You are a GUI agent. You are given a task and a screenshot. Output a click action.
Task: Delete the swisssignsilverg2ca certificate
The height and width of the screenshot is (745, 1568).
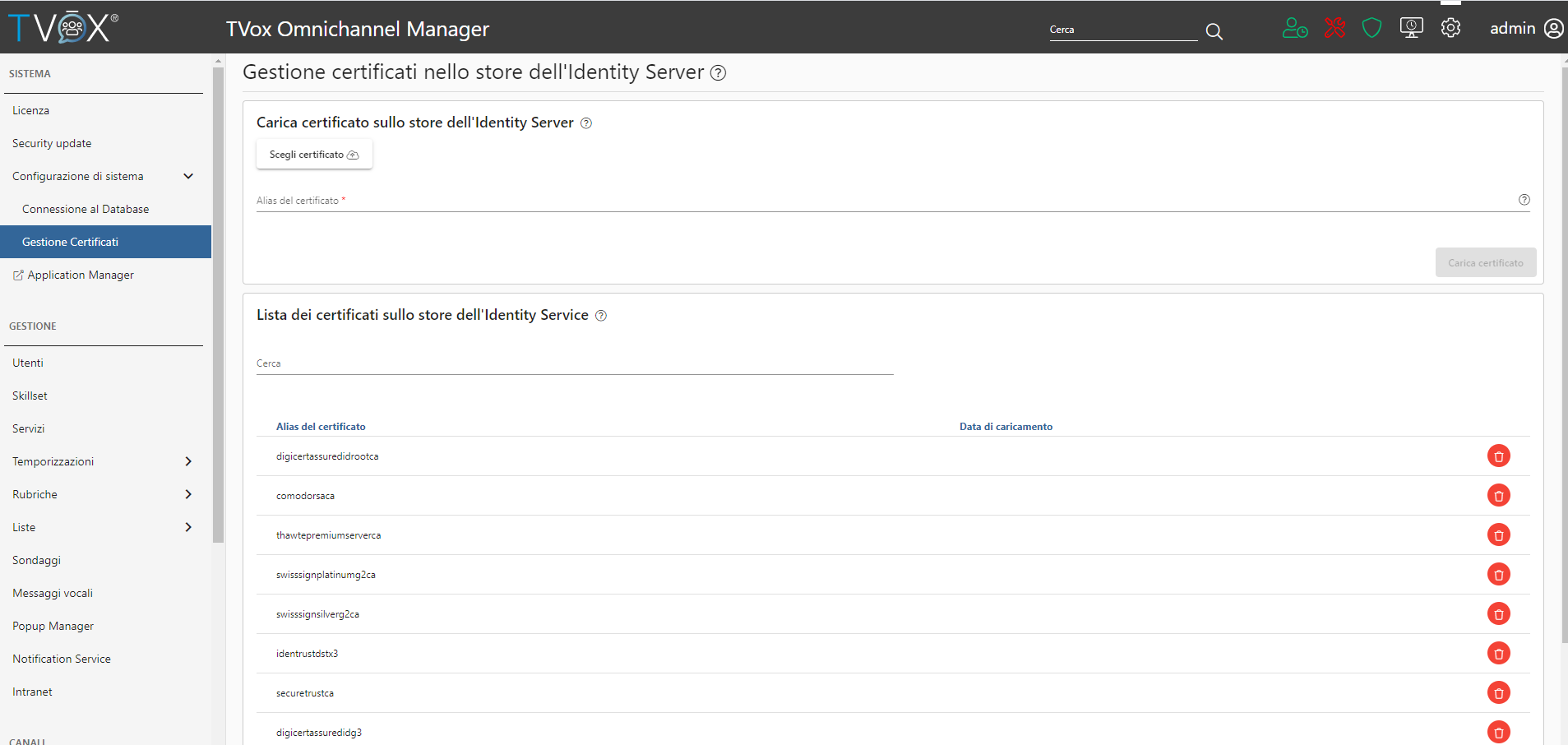pos(1498,613)
